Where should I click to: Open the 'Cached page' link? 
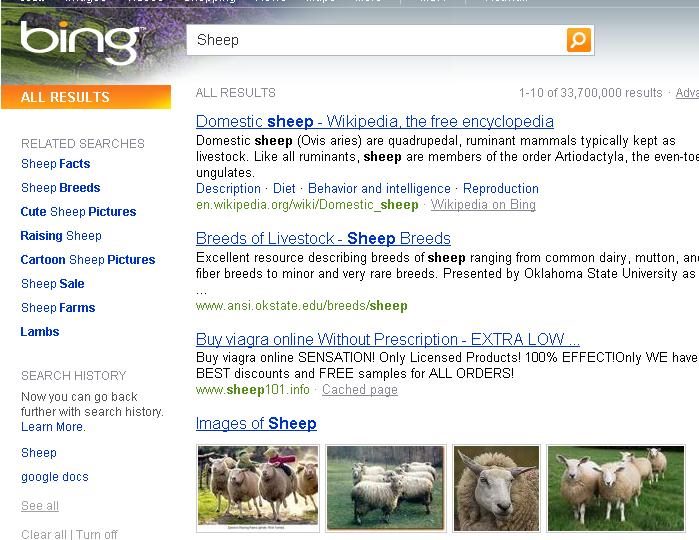pos(360,390)
